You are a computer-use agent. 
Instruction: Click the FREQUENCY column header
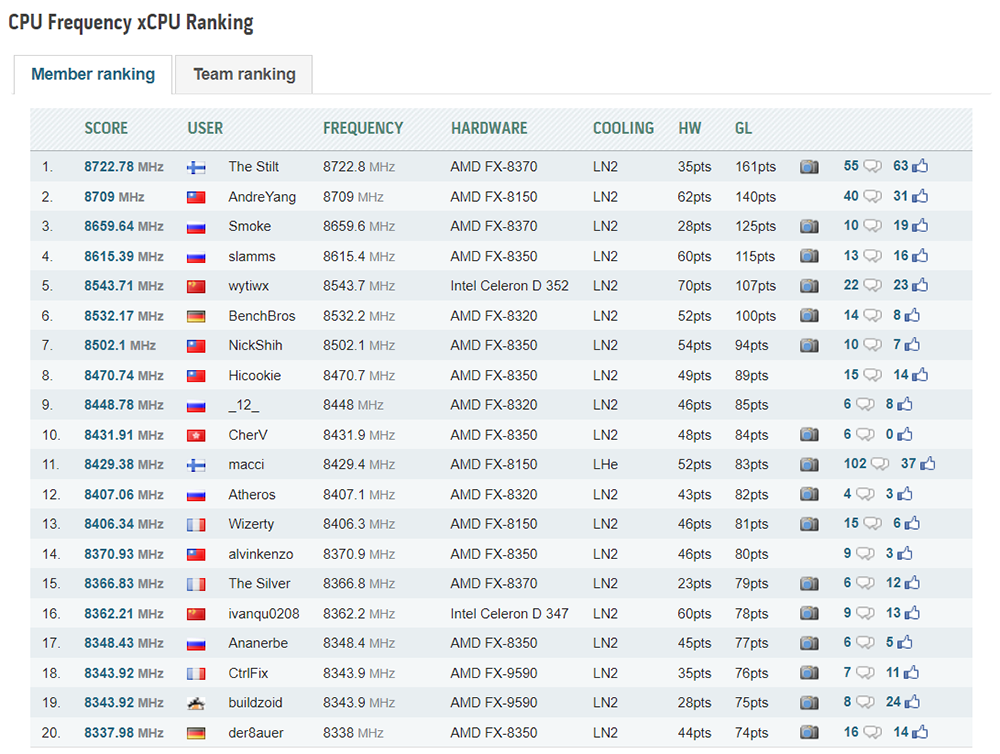click(363, 128)
